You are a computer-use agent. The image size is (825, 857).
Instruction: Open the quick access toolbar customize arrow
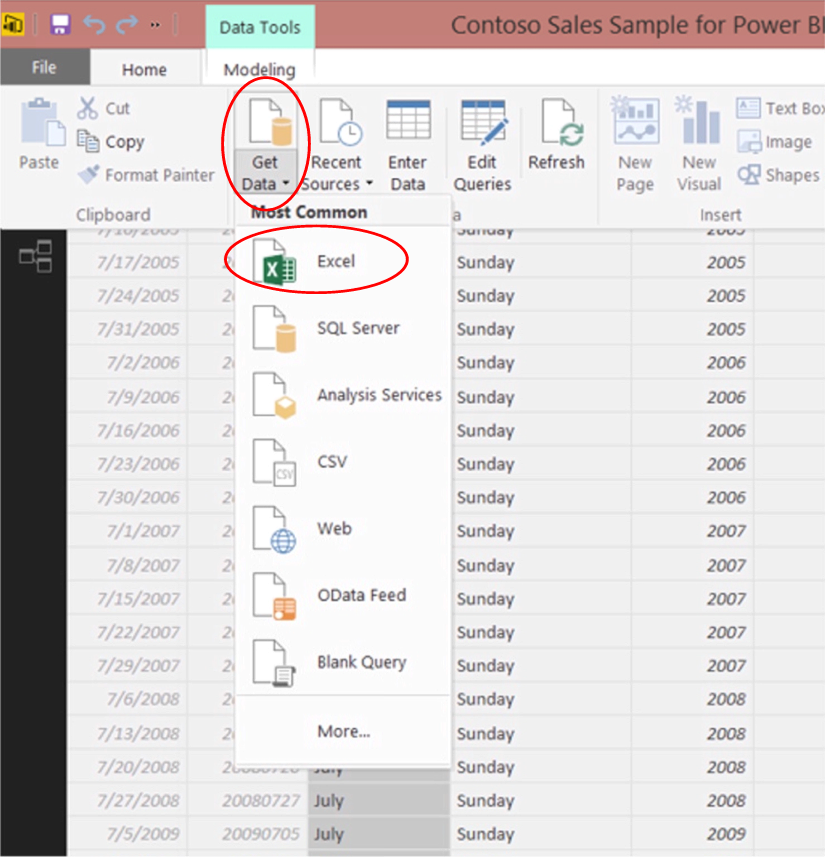click(154, 24)
